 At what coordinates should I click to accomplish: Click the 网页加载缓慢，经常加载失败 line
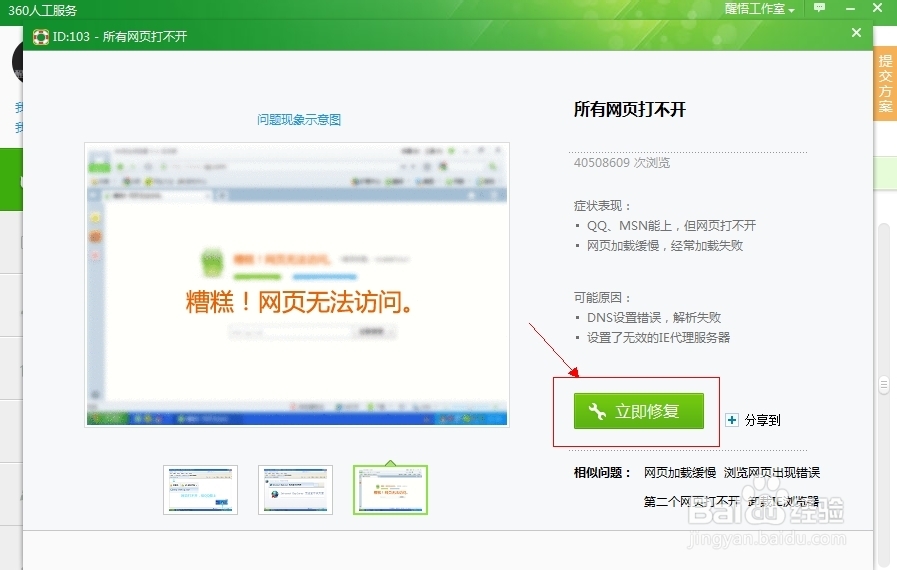tap(665, 246)
